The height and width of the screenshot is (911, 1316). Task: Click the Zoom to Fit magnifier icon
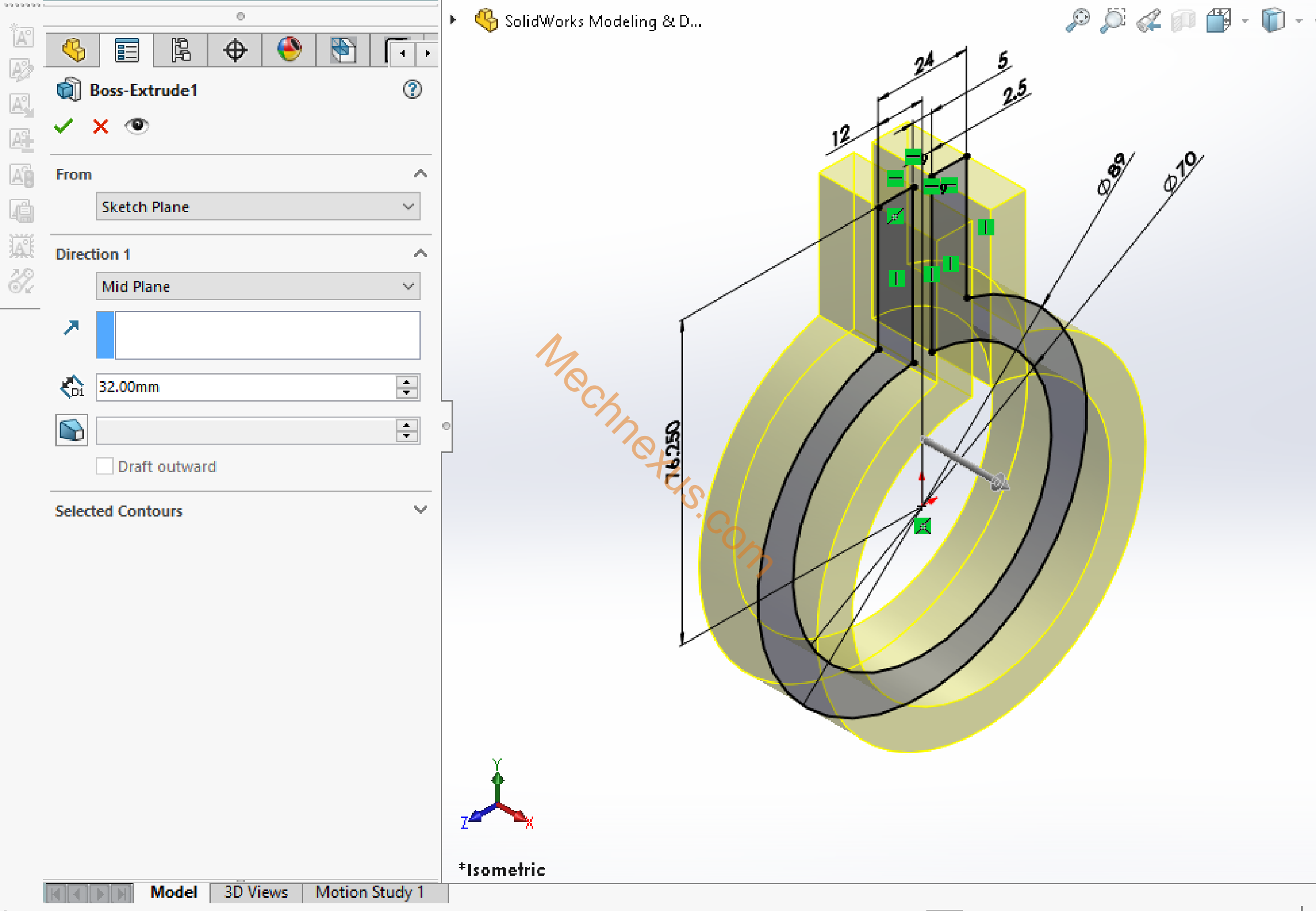(x=1077, y=20)
